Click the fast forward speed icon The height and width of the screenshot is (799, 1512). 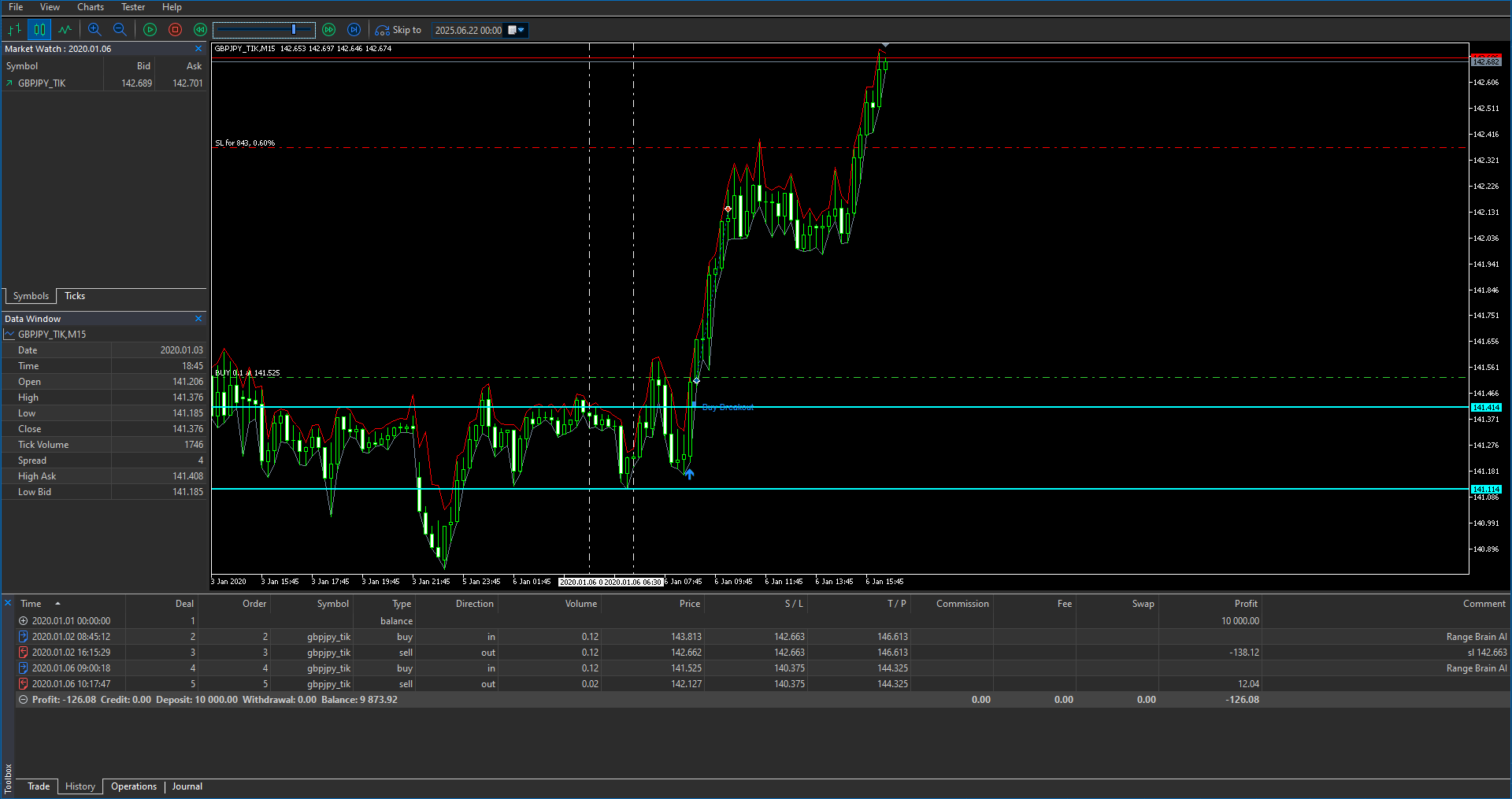[329, 30]
